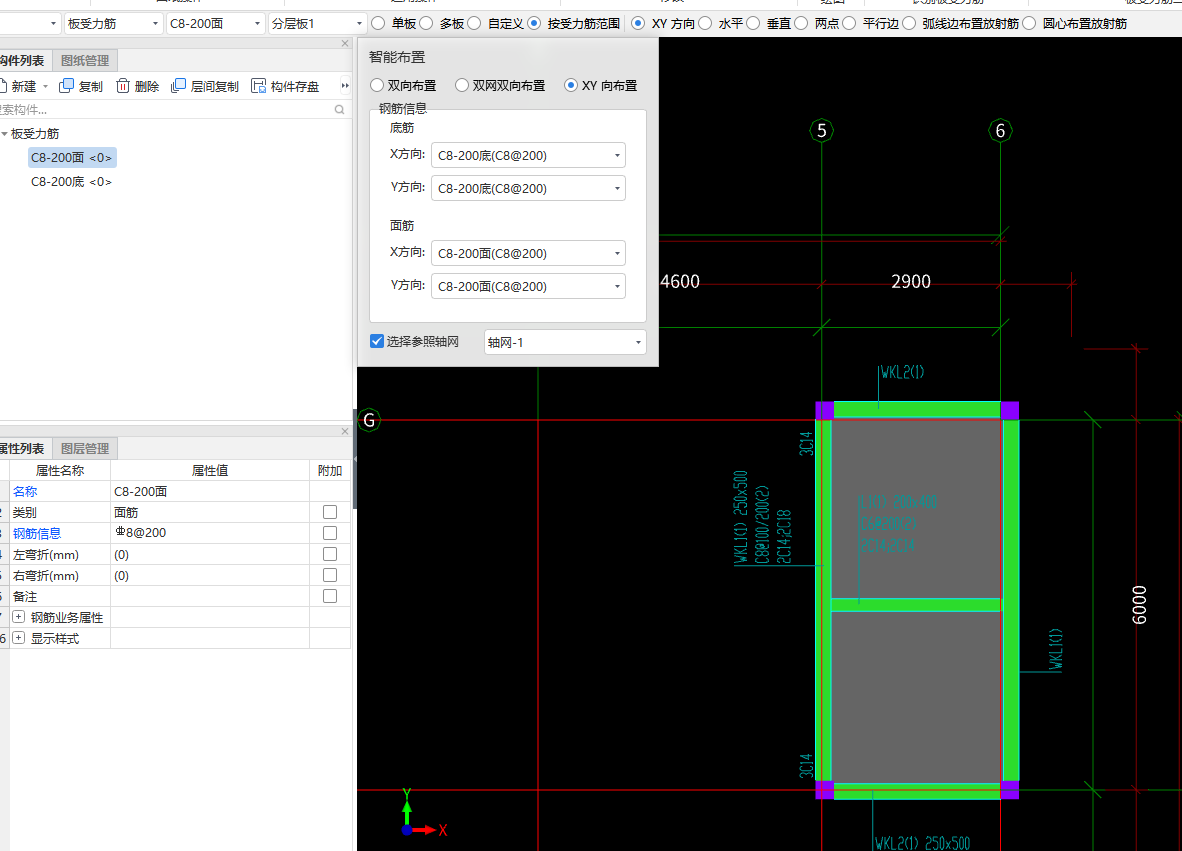The width and height of the screenshot is (1182, 851).
Task: Toggle 选择参照轴网 checkbox
Action: pos(377,341)
